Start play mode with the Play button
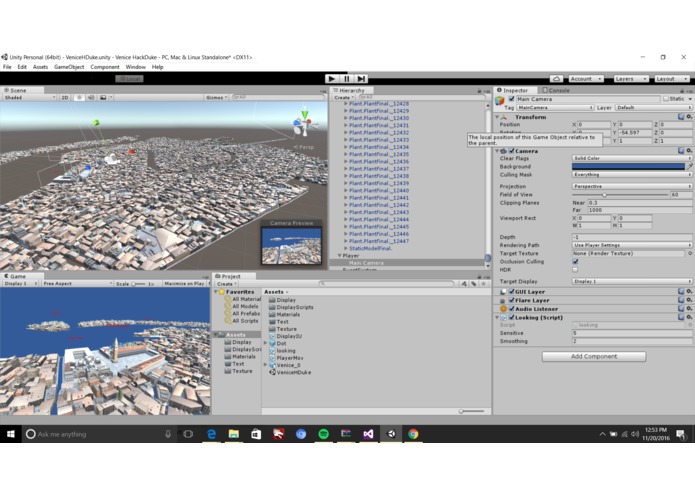This screenshot has height=494, width=695. [331, 78]
